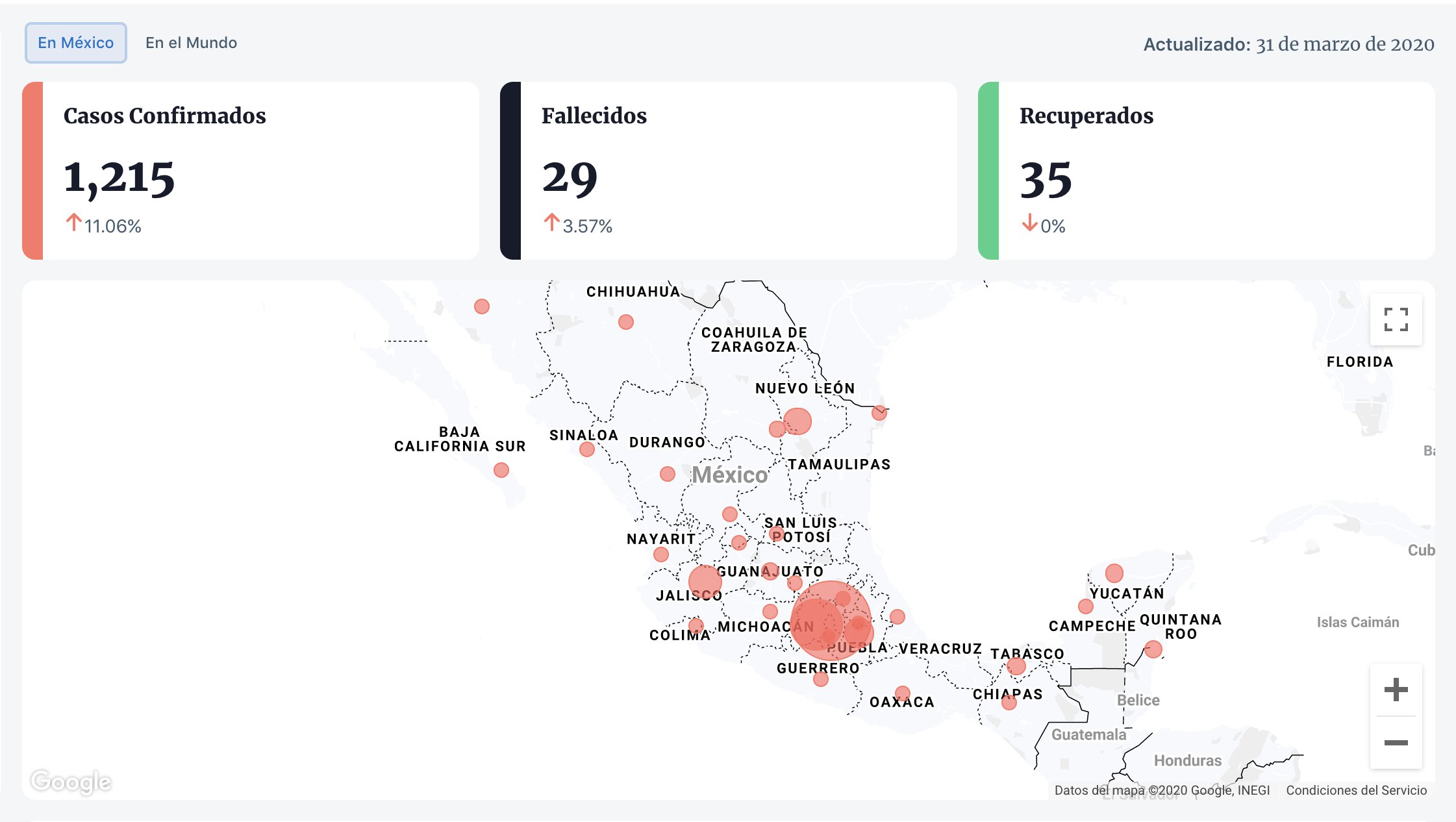Select the Quintana Roo case bubble
The width and height of the screenshot is (1456, 822).
(x=1153, y=649)
